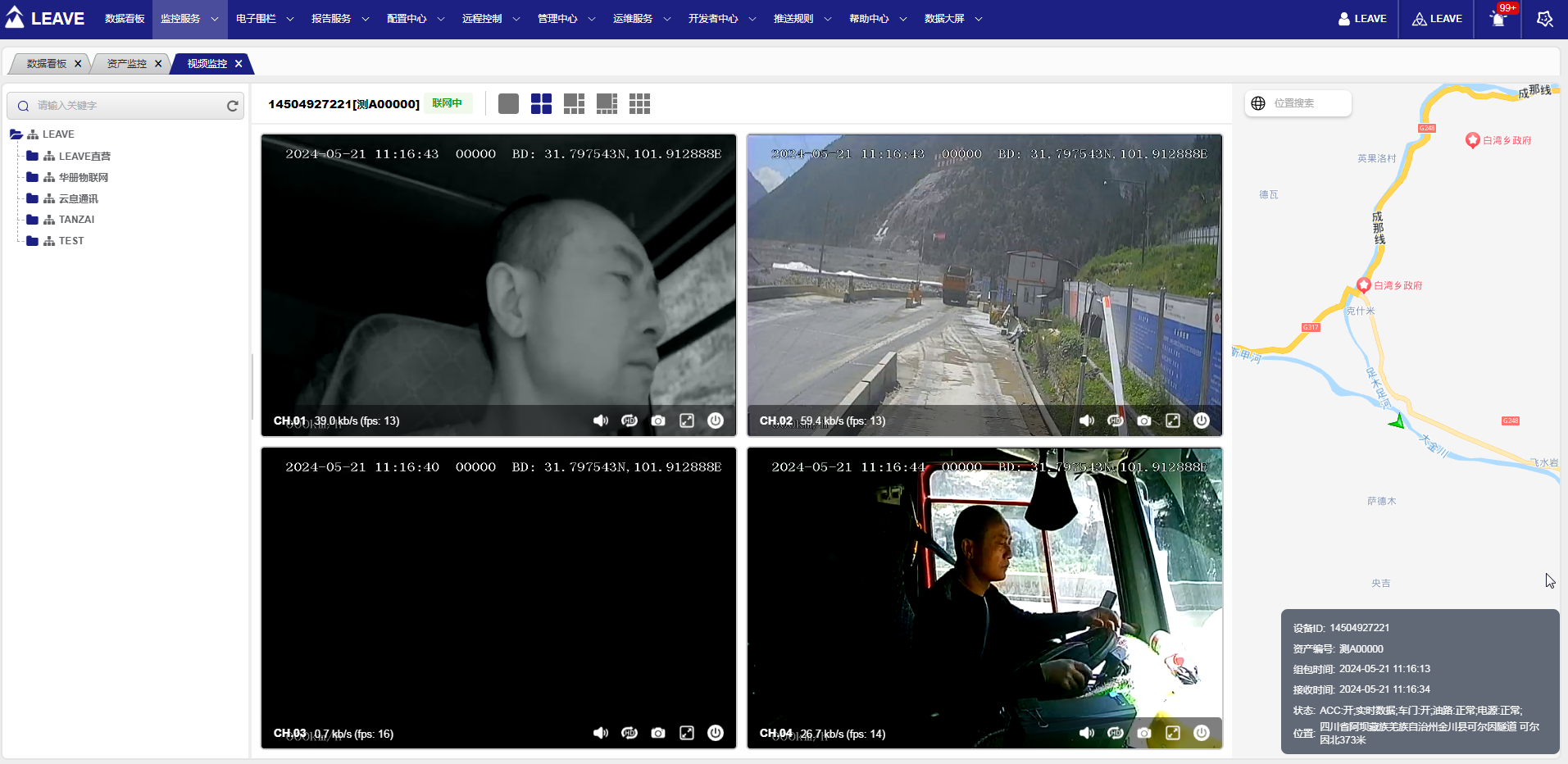The height and width of the screenshot is (764, 1568).
Task: Open the 配置中心 dropdown menu
Action: click(x=416, y=19)
